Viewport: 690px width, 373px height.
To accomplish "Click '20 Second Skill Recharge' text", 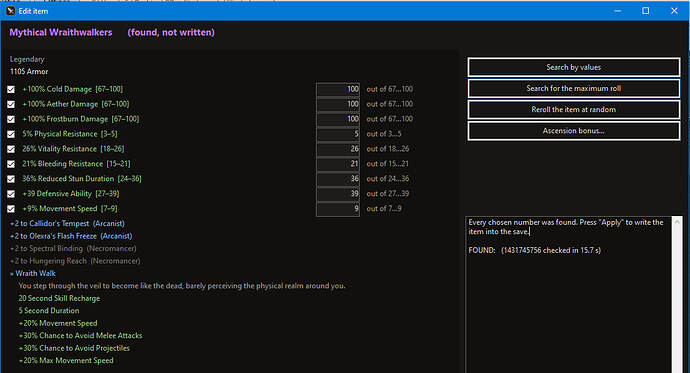I will pyautogui.click(x=59, y=298).
